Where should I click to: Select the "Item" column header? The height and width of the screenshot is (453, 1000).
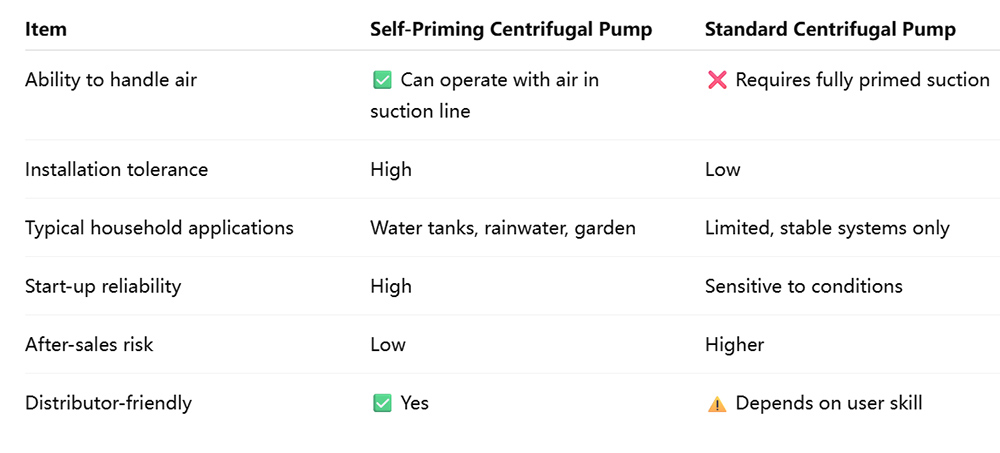pos(46,29)
